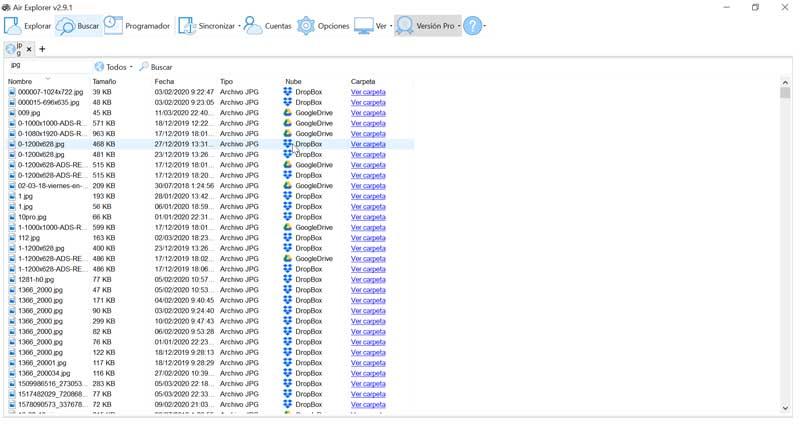Select file 10pro.jpg

pyautogui.click(x=32, y=217)
